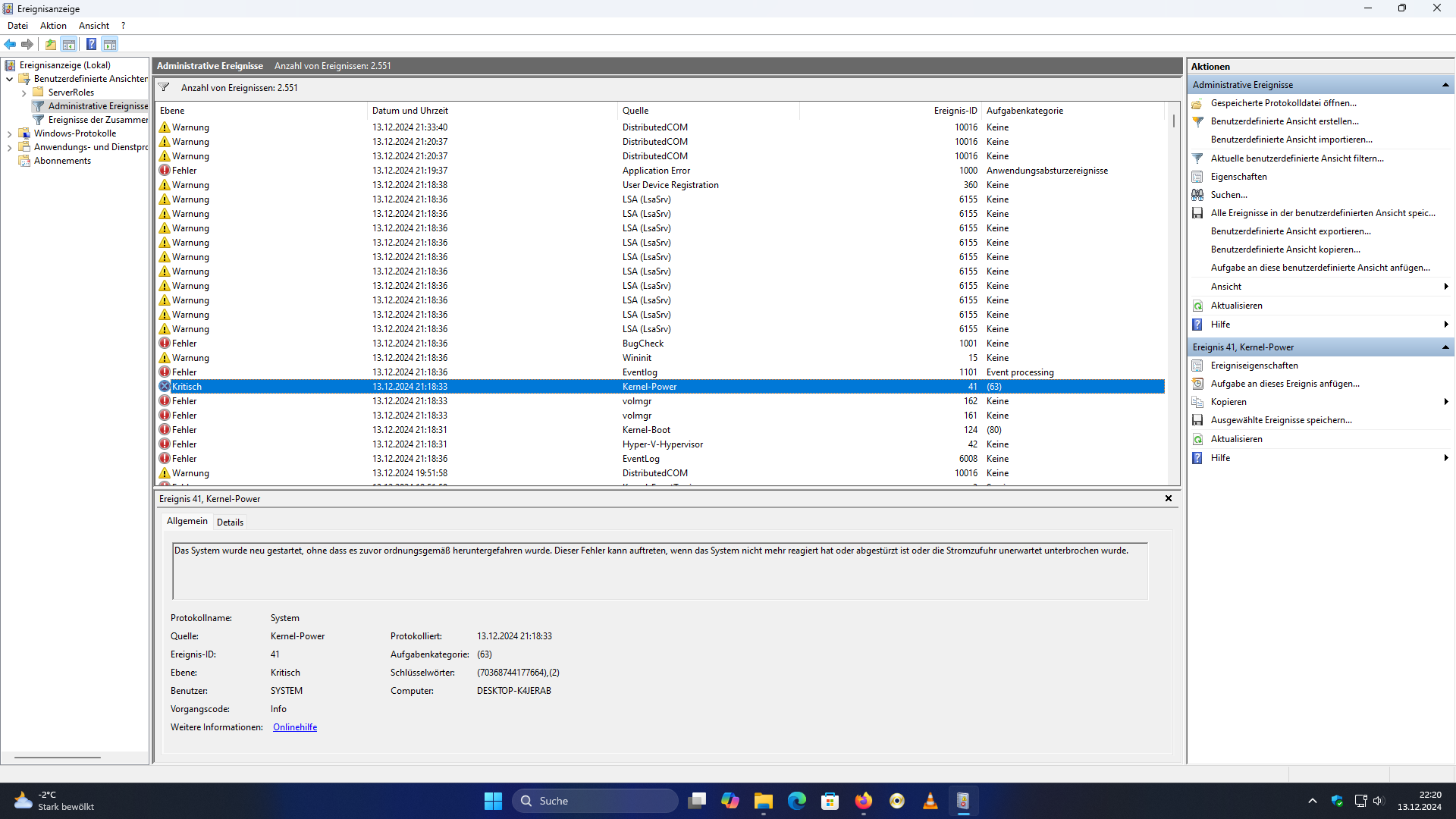1456x819 pixels.
Task: Toggle the action pane show/hide toolbar button
Action: 110,44
